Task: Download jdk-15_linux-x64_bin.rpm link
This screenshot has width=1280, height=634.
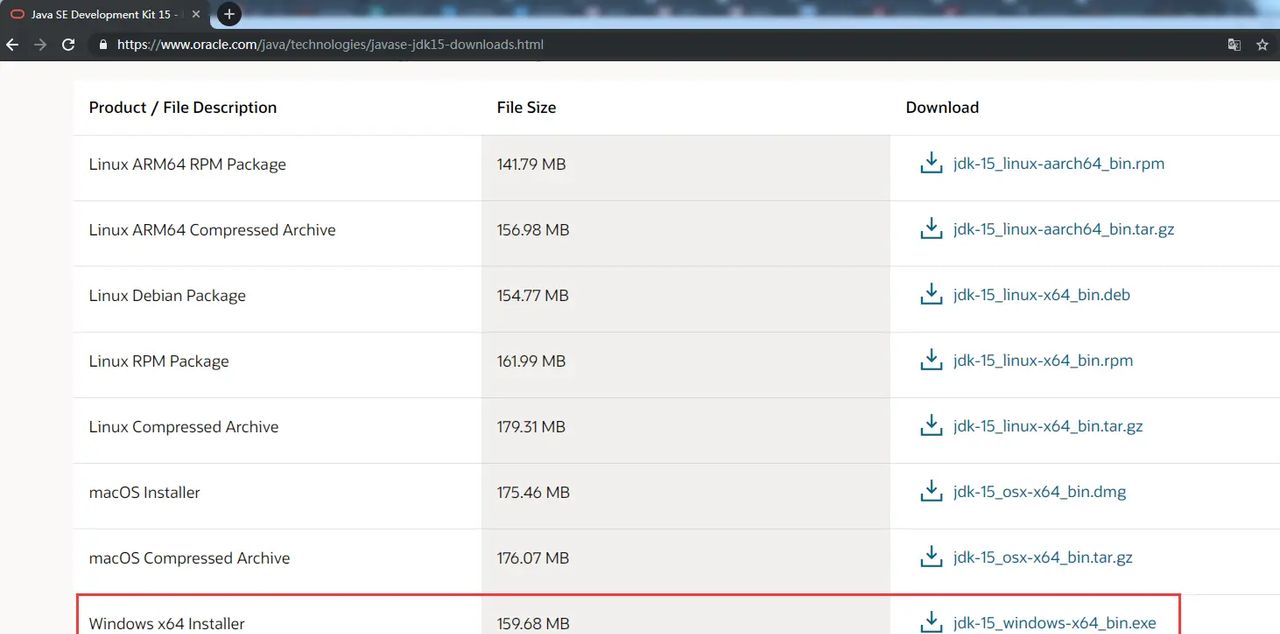Action: [1043, 361]
